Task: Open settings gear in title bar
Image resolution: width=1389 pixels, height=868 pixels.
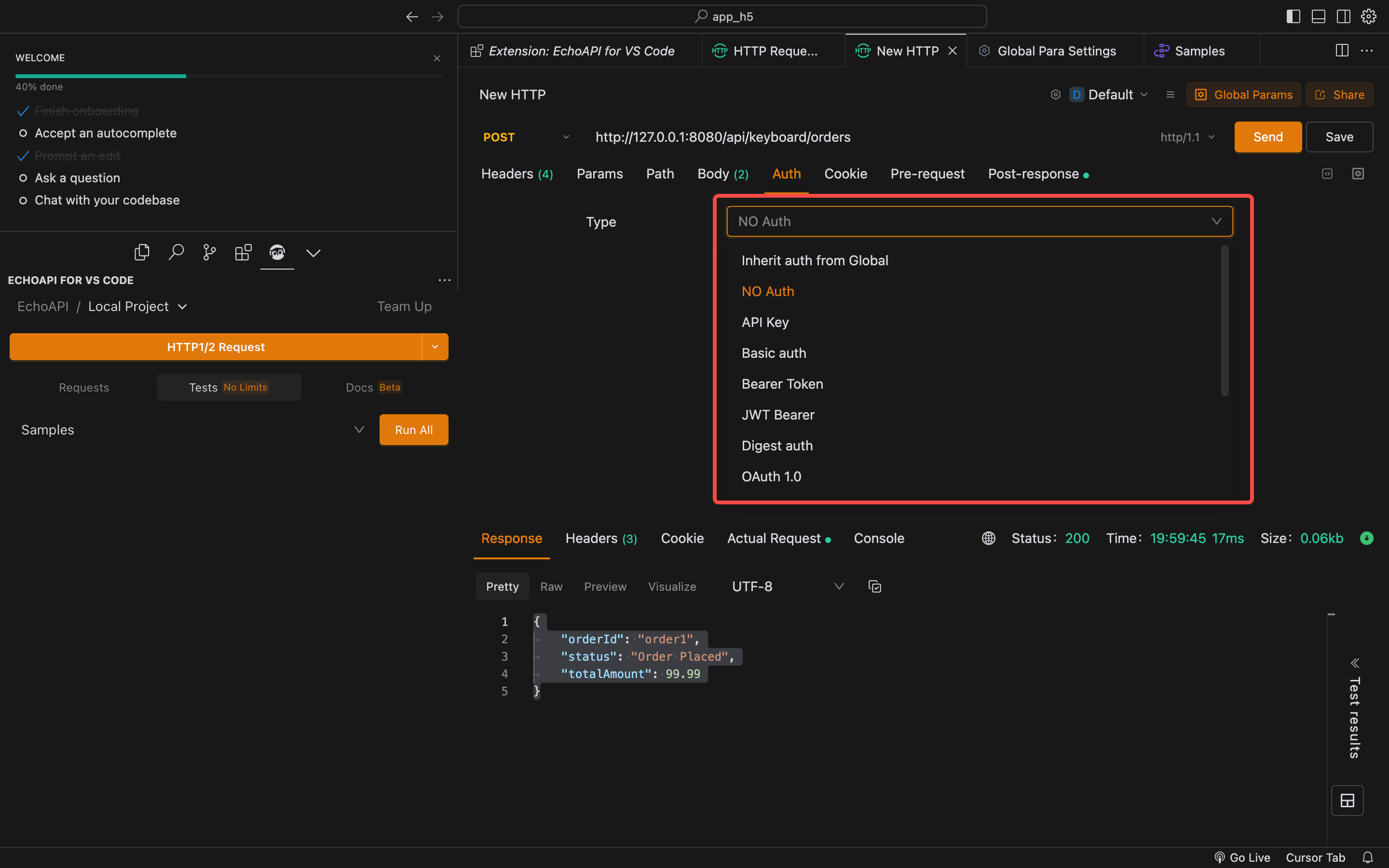Action: coord(1368,17)
